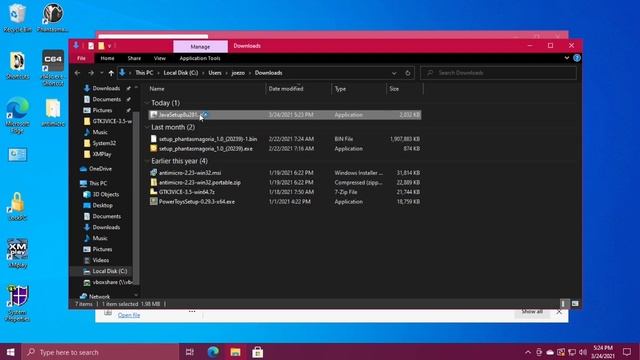Open the LockPC desktop shortcut
The width and height of the screenshot is (640, 360).
click(17, 207)
